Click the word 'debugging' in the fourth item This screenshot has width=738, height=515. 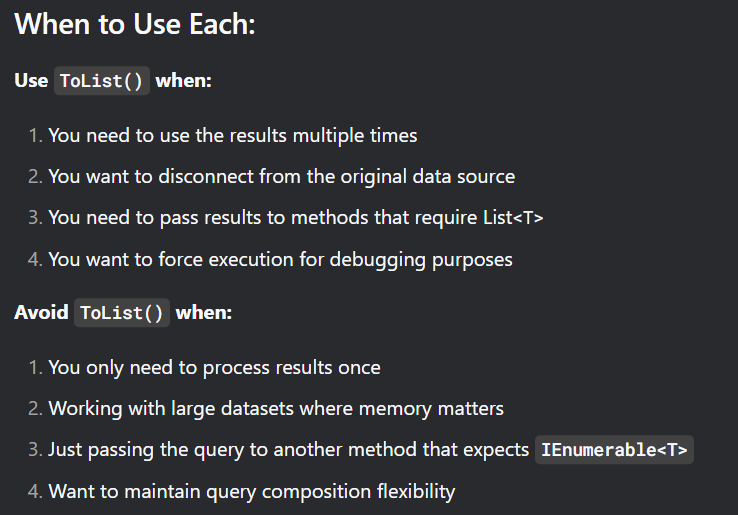point(377,260)
